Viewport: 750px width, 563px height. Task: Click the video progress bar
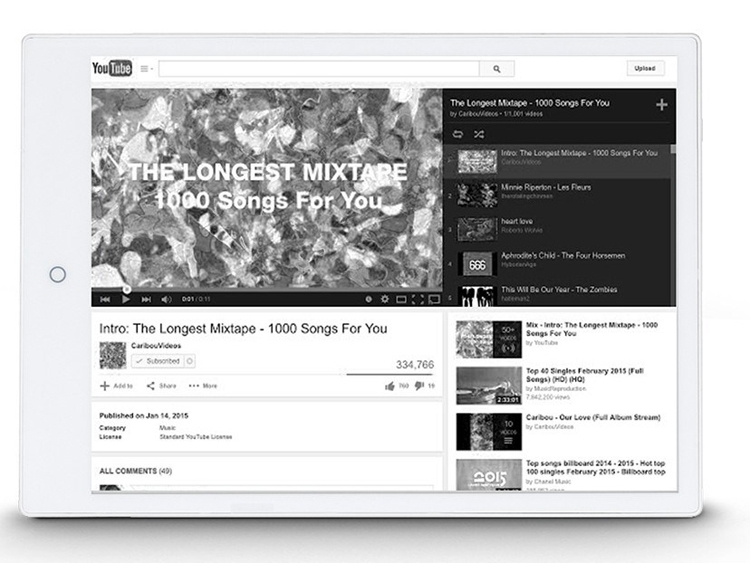coord(267,289)
